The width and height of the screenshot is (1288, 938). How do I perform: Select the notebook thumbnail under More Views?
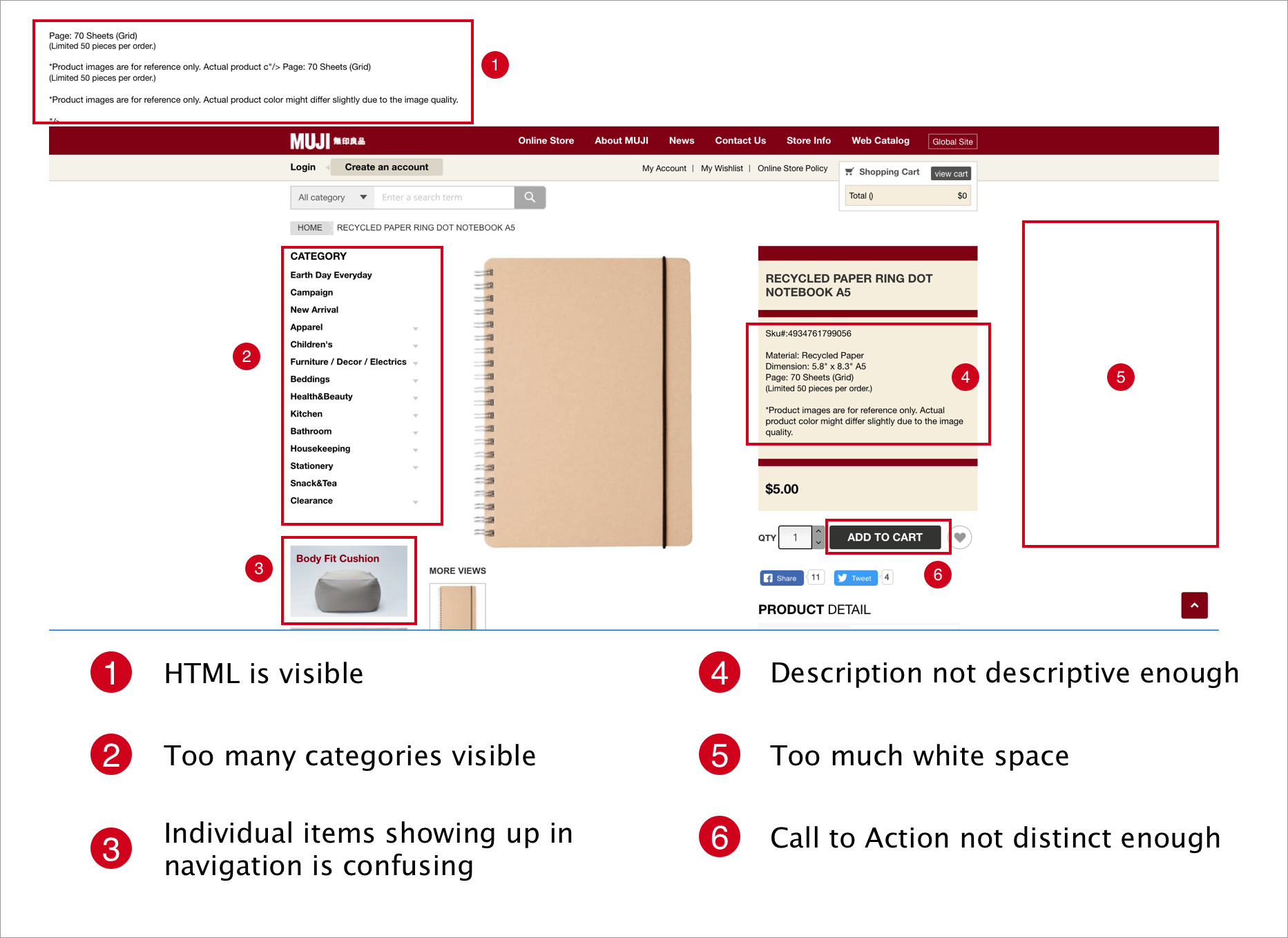pyautogui.click(x=457, y=606)
